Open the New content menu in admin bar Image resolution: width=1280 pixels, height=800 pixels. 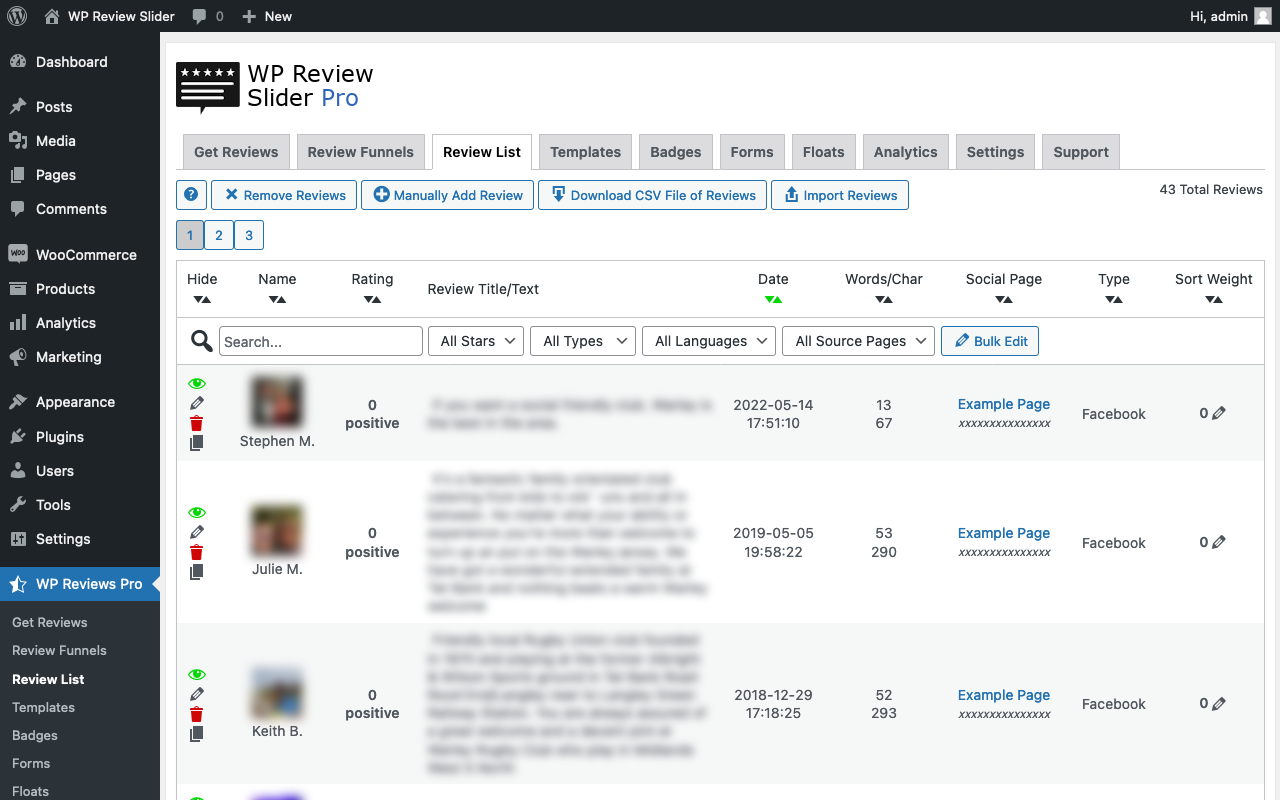pos(267,16)
